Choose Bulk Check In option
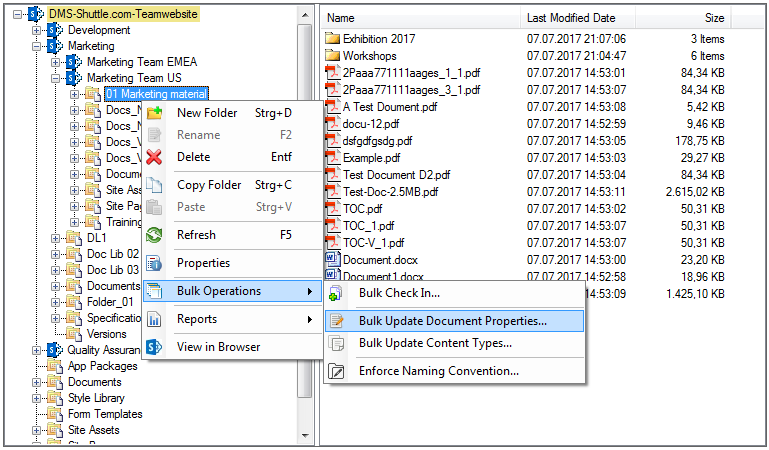Image resolution: width=769 pixels, height=450 pixels. (x=454, y=293)
